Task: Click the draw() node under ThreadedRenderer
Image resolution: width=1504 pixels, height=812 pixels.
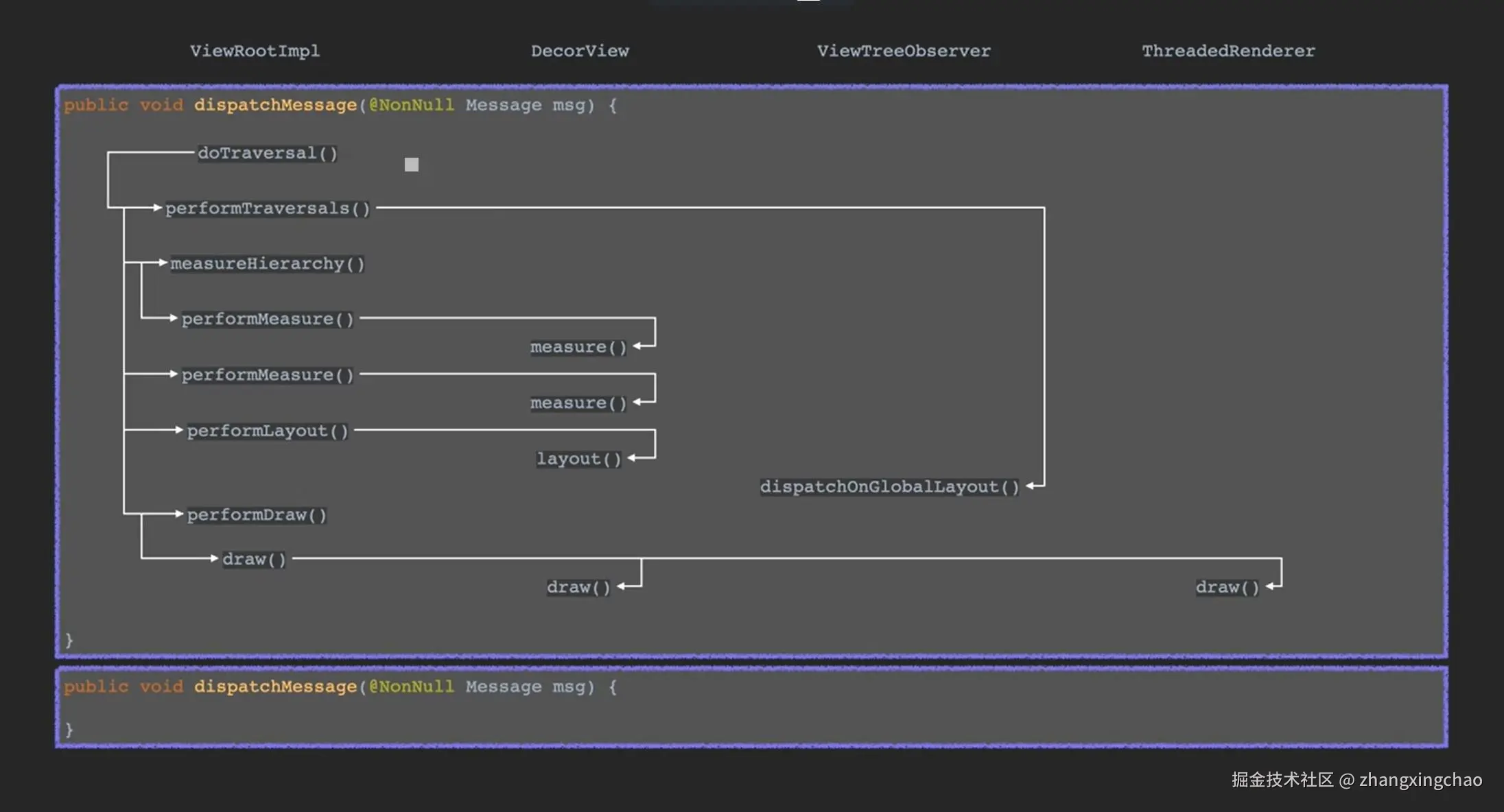Action: 1227,588
